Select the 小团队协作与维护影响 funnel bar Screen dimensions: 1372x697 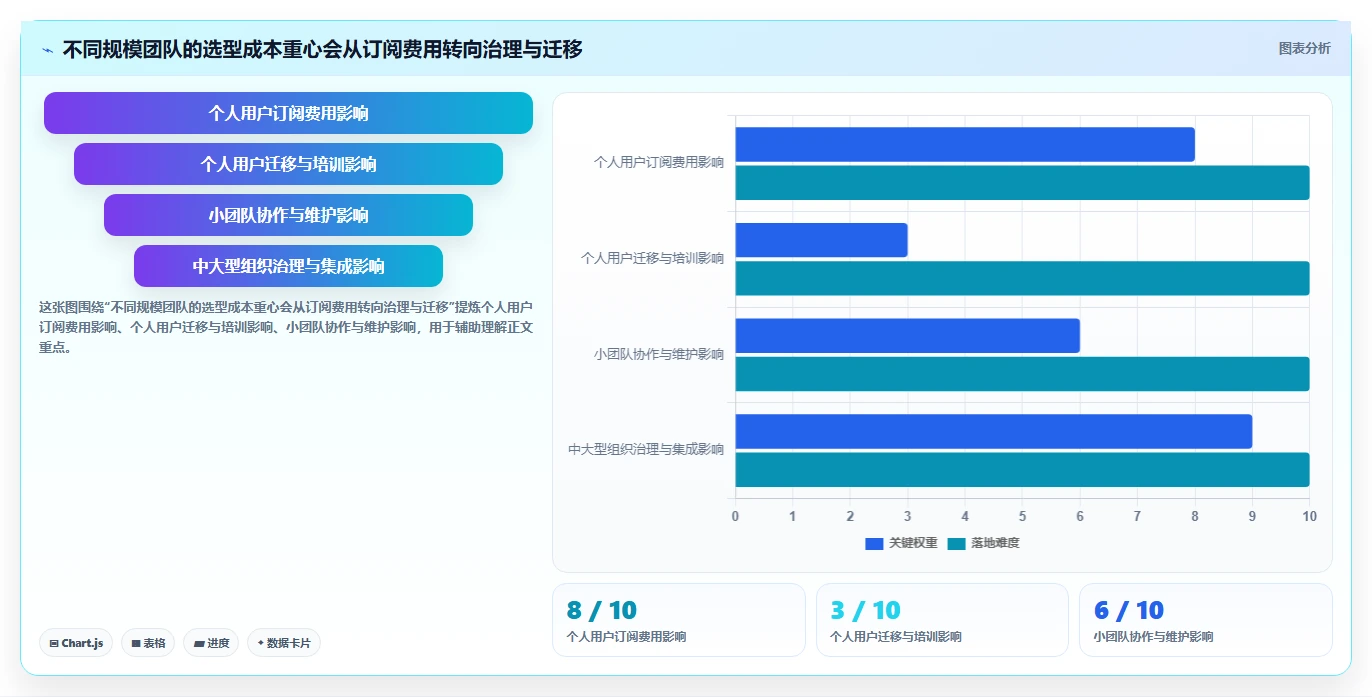coord(288,215)
